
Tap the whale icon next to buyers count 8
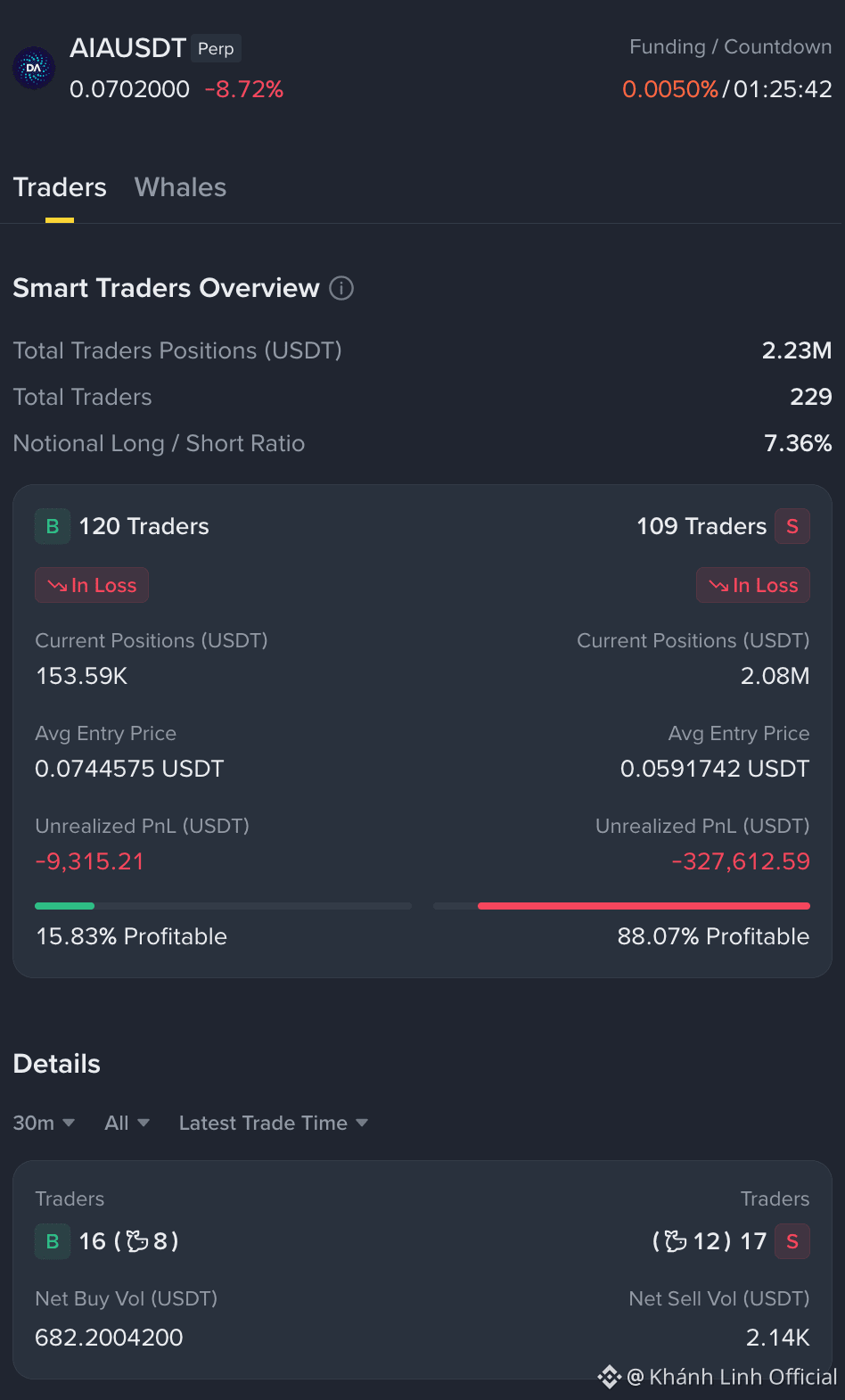point(137,1240)
